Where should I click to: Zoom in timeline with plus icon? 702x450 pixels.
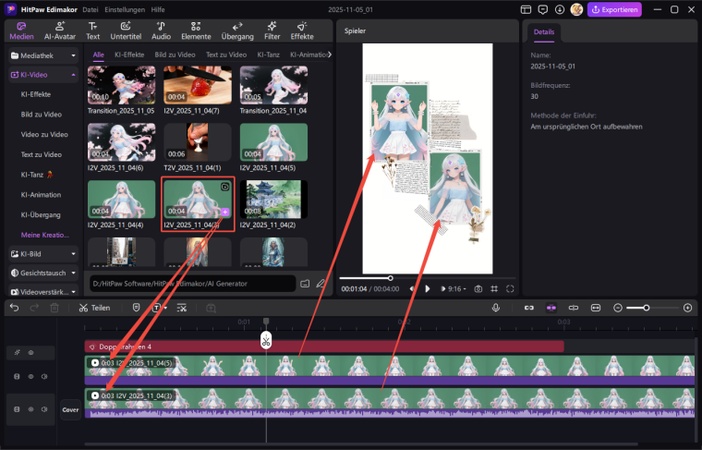point(687,308)
